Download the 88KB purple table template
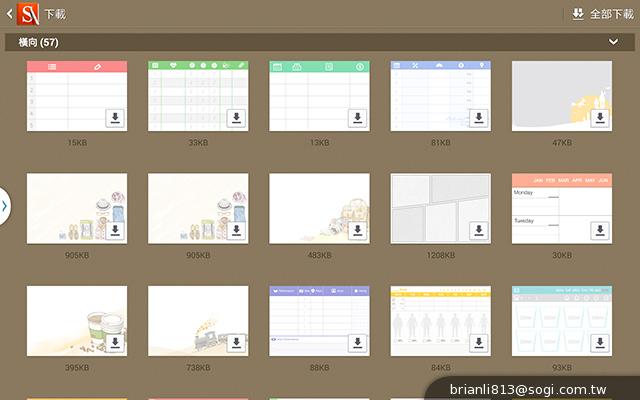Viewport: 640px width, 400px height. click(357, 343)
